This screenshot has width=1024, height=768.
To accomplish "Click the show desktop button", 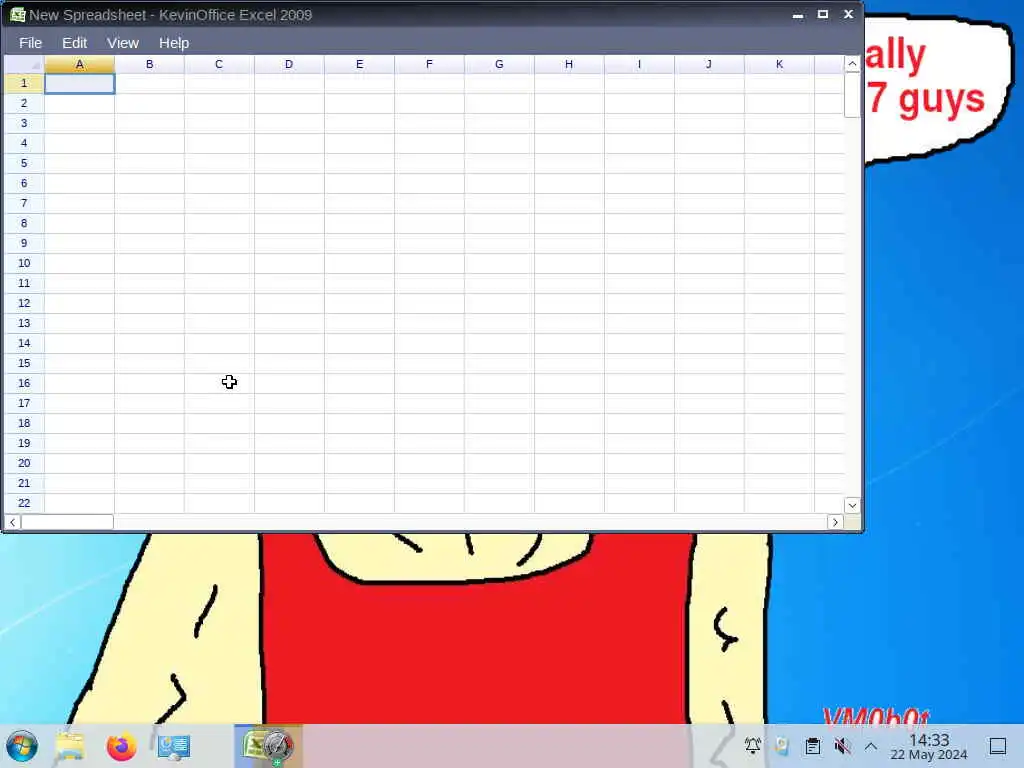I will coord(998,746).
